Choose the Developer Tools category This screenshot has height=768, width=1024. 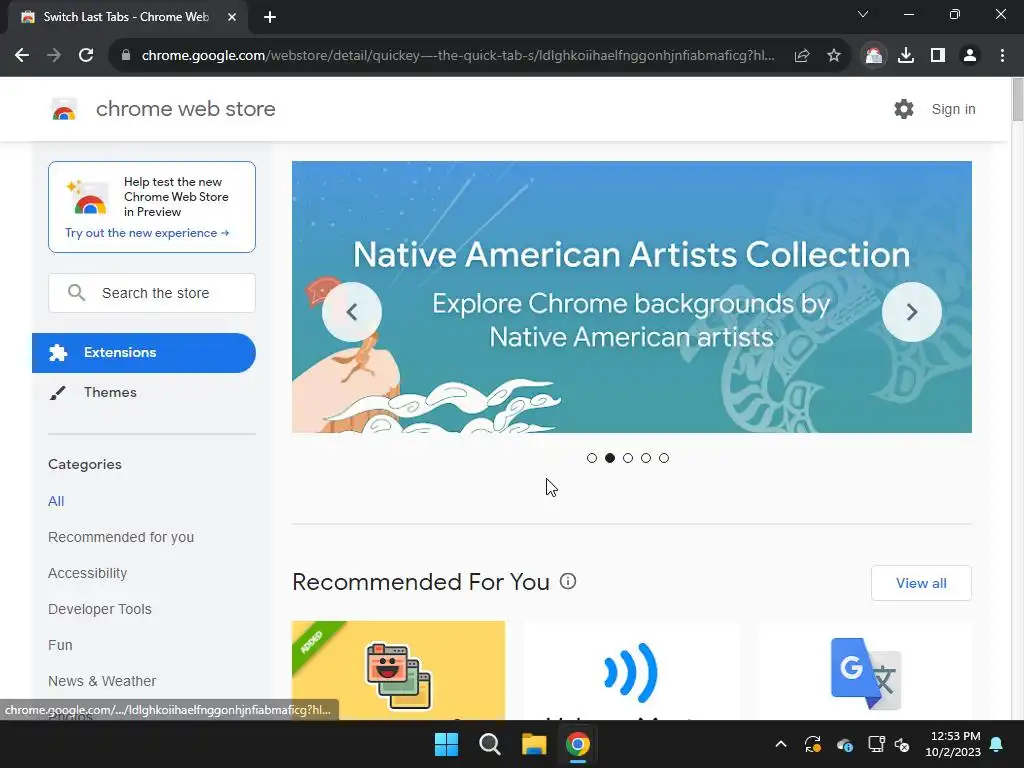tap(100, 609)
